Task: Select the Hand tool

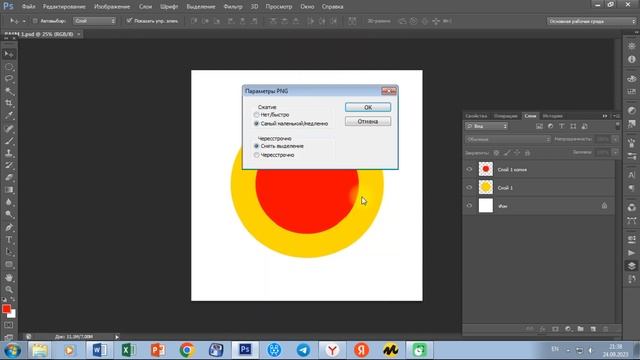Action: pyautogui.click(x=9, y=278)
